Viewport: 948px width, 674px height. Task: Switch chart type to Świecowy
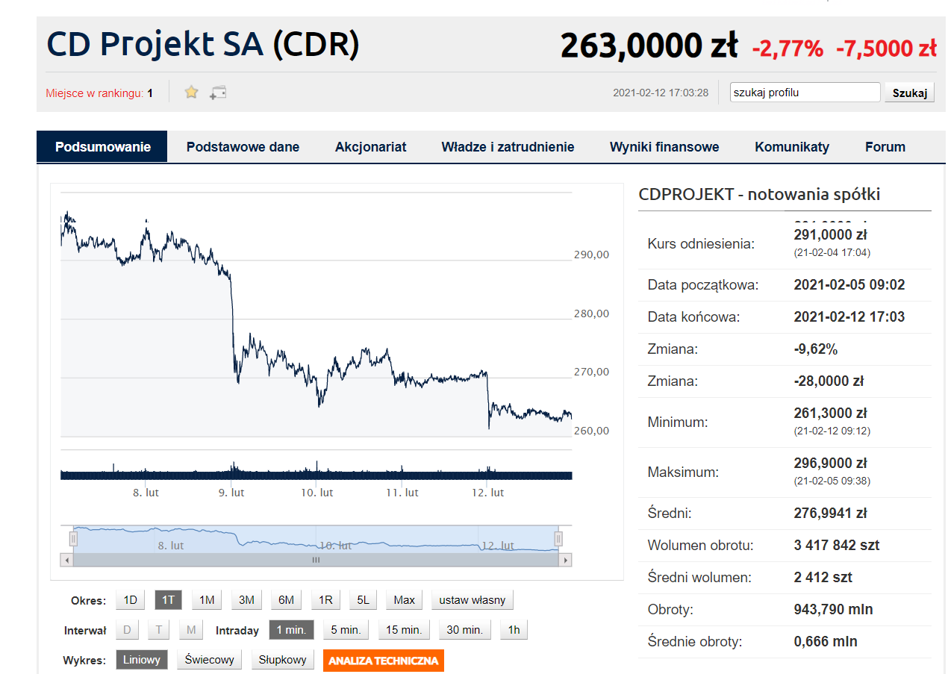point(210,660)
